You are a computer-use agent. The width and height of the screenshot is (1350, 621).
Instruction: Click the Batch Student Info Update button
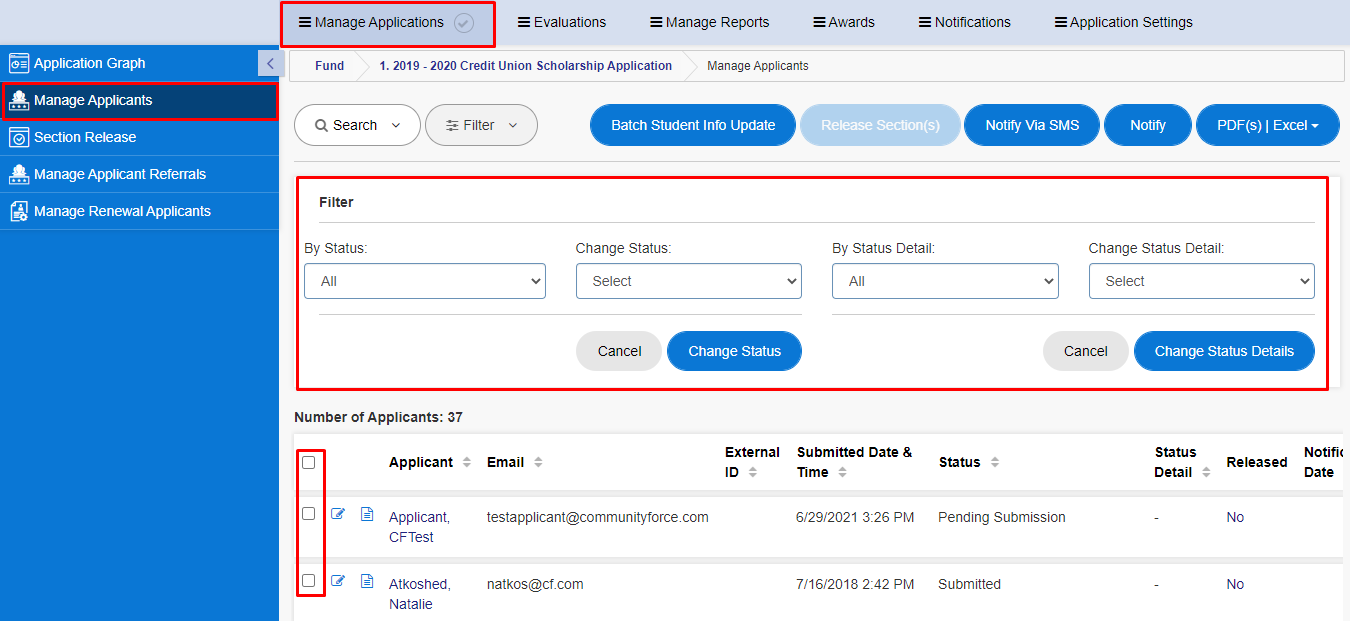(692, 125)
